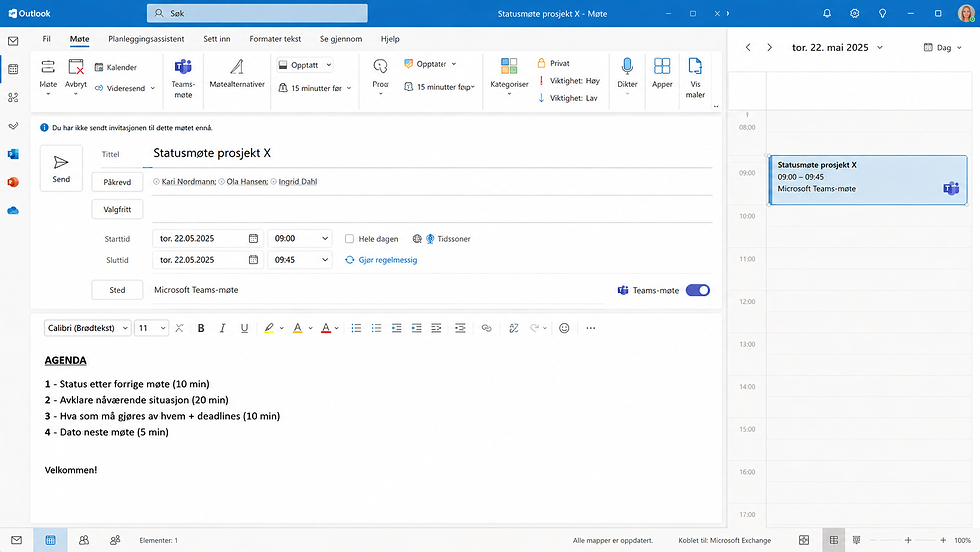Switch to Formater tekst tab
Image resolution: width=980 pixels, height=552 pixels.
click(275, 39)
